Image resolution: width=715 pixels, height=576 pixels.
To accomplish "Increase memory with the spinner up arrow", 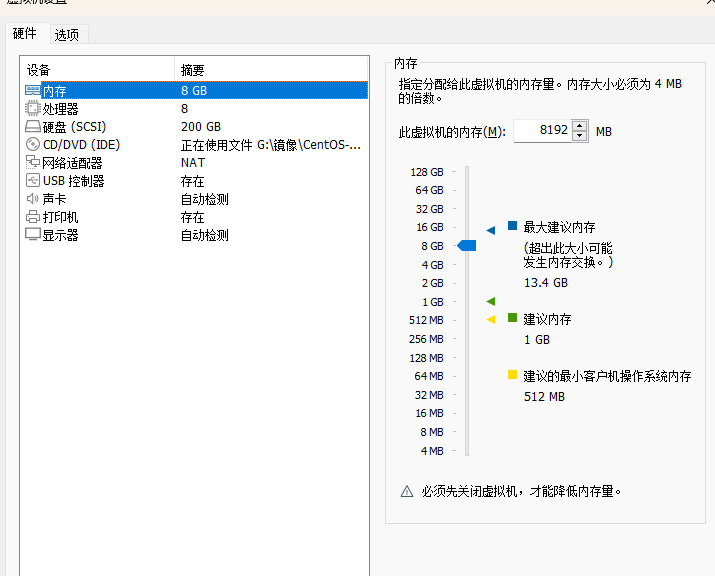I will (580, 125).
